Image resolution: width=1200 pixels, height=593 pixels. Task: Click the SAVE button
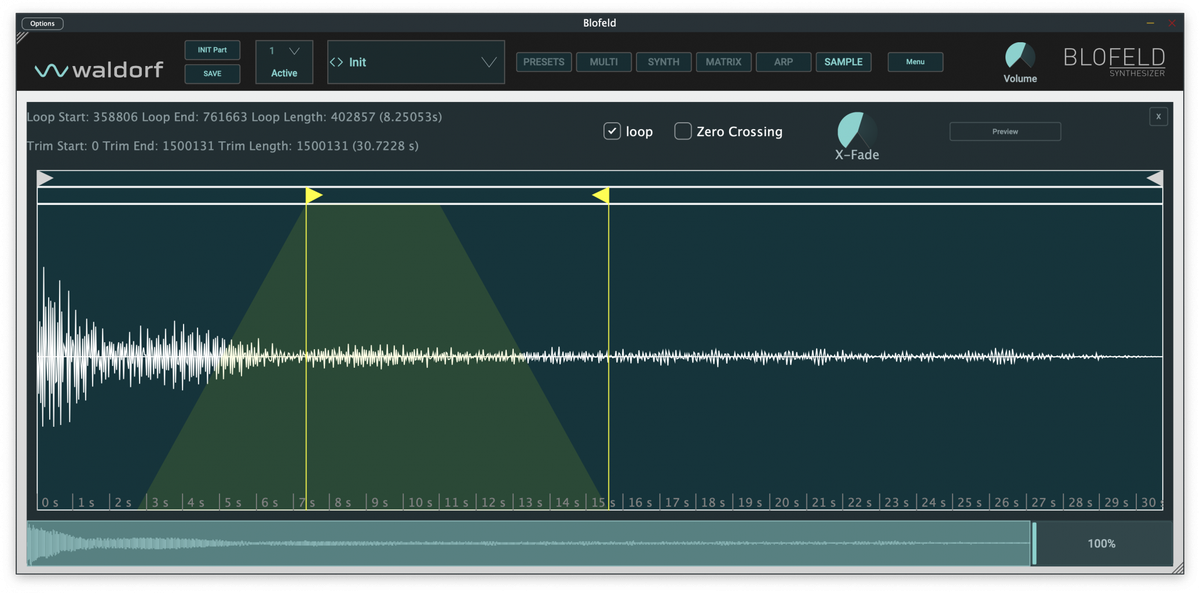point(212,73)
